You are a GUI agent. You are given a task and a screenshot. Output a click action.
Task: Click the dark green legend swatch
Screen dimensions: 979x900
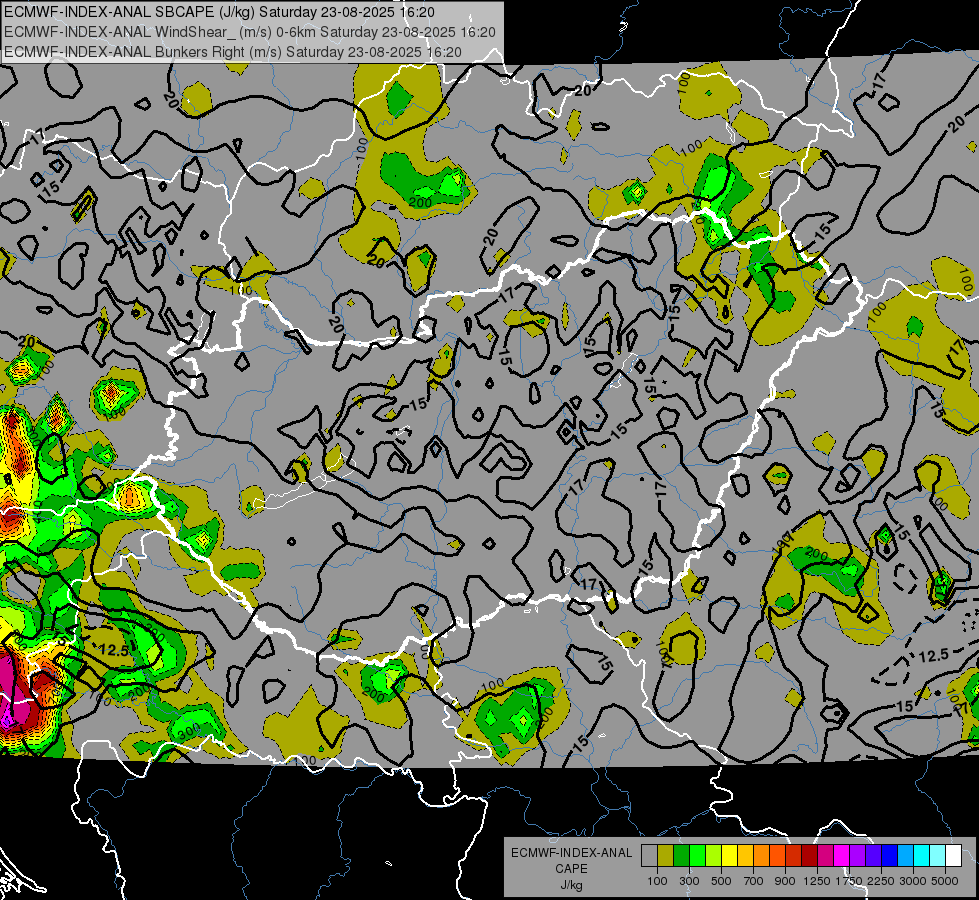pyautogui.click(x=682, y=855)
